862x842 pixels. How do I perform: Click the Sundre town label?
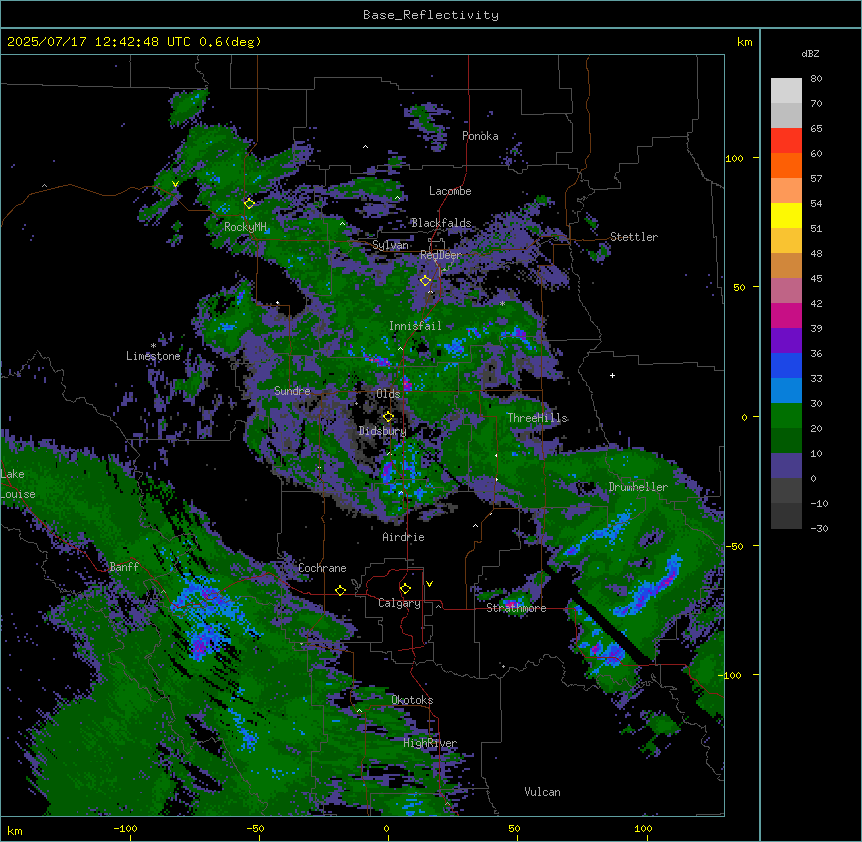coord(292,391)
